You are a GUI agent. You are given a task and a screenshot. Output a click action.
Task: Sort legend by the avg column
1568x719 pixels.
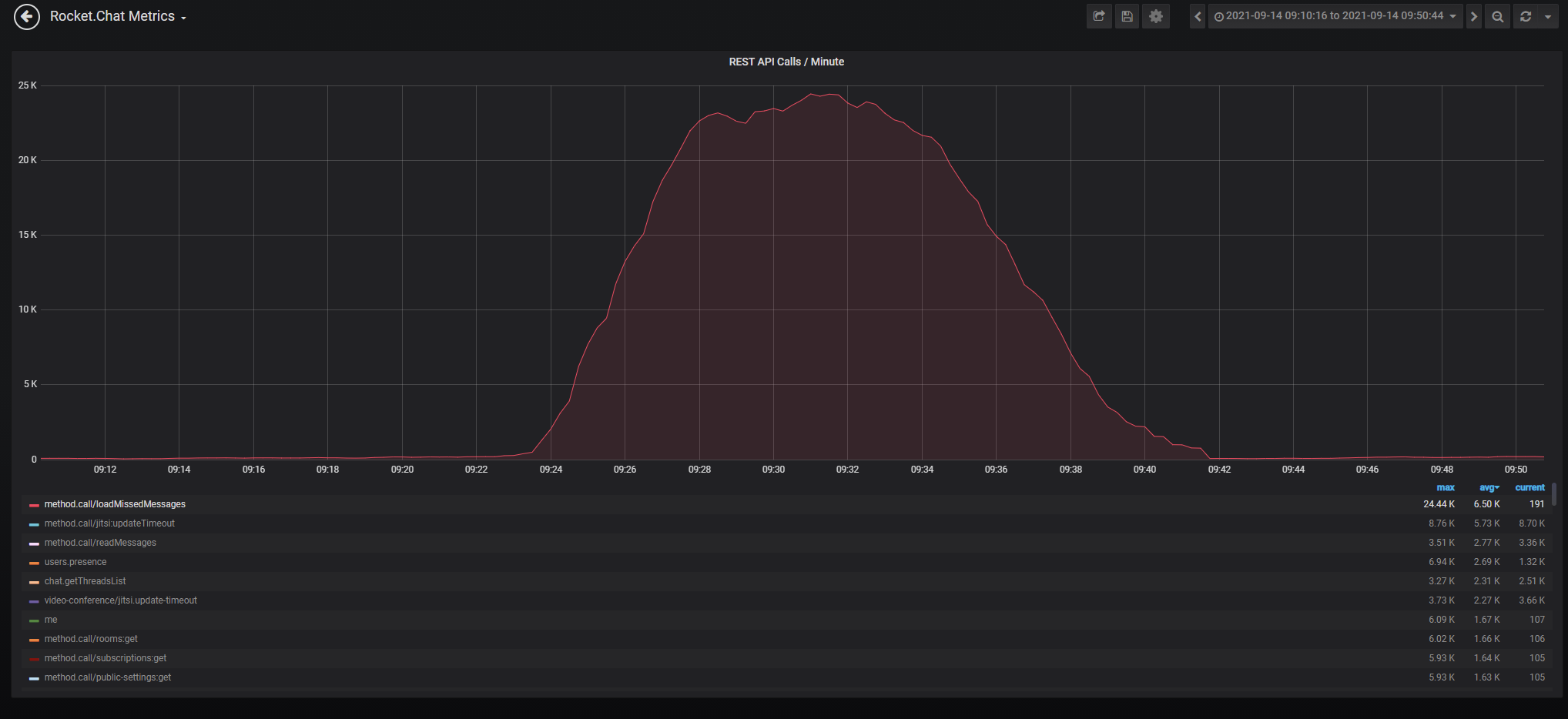[1488, 487]
